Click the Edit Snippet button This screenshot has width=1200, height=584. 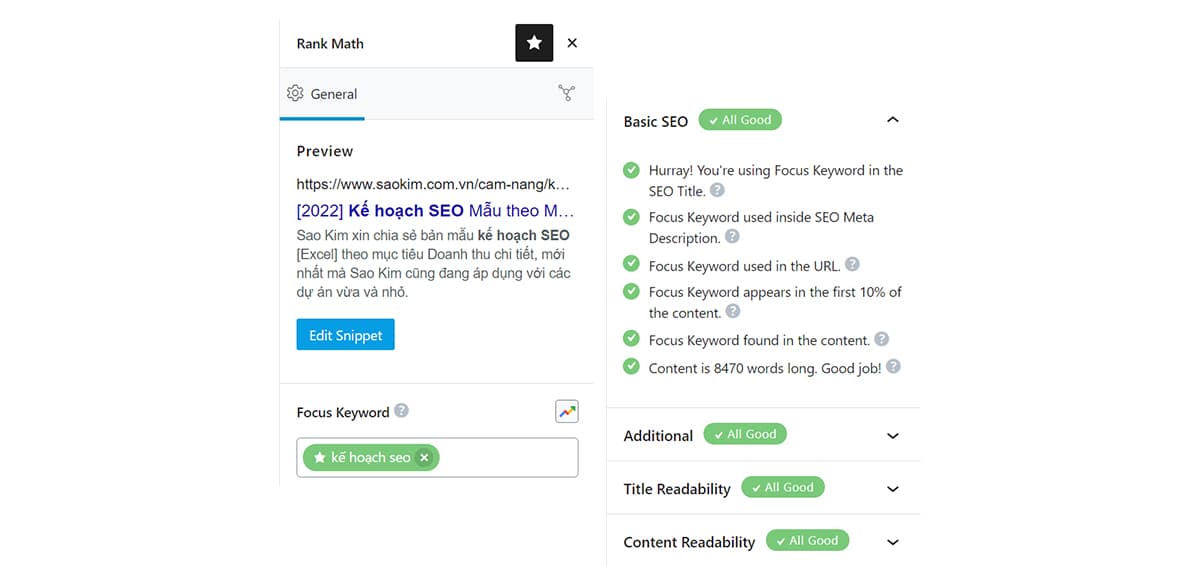tap(345, 334)
